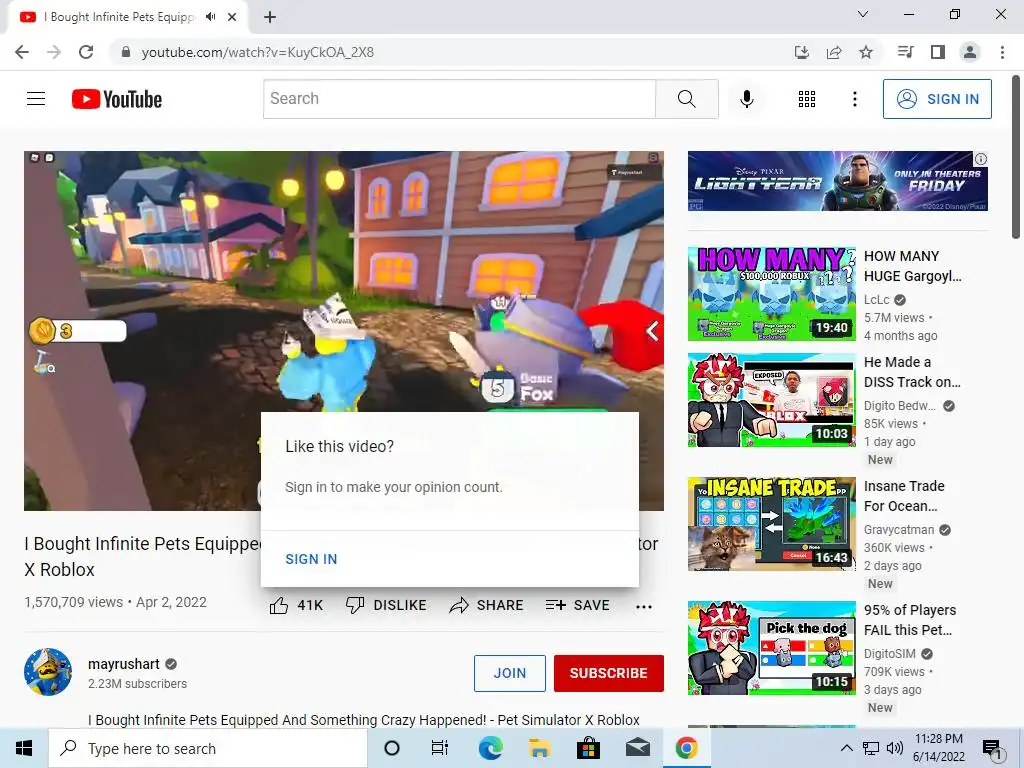
Task: Click the Lightyear banner advertisement
Action: tap(837, 181)
